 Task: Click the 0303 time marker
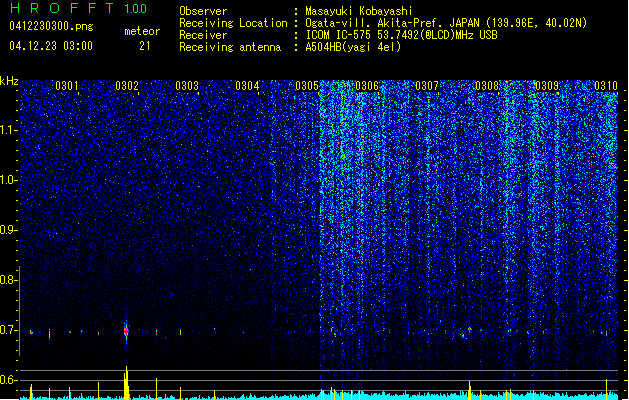(x=187, y=86)
